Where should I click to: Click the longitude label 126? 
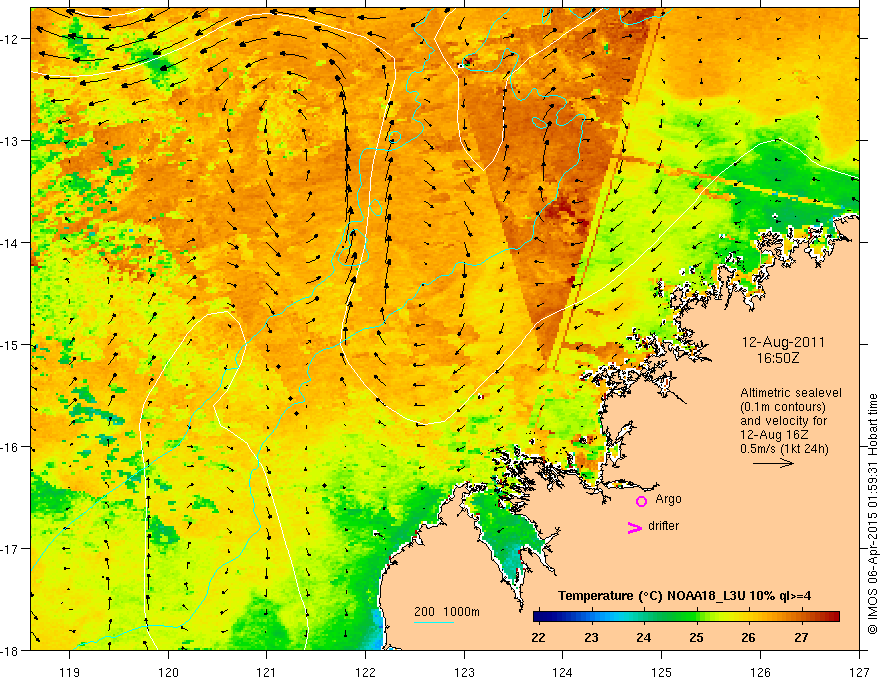point(760,672)
